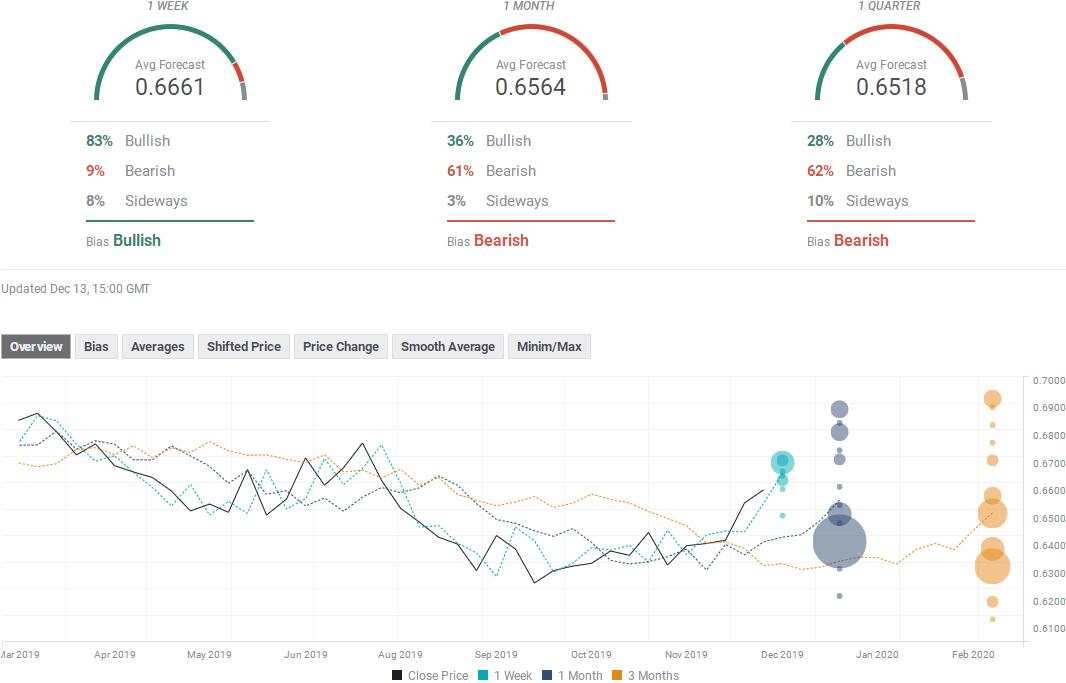Click the topmost orange 3 Months bubble
The width and height of the screenshot is (1066, 683).
pyautogui.click(x=993, y=399)
